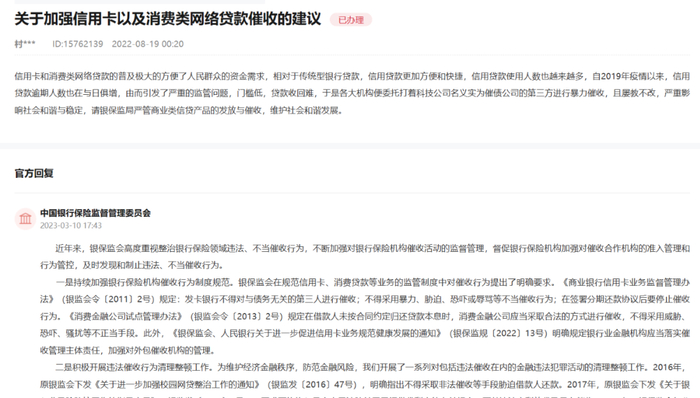Click the post body line starting 响社会和谐与稳定
The width and height of the screenshot is (700, 398).
coord(179,110)
